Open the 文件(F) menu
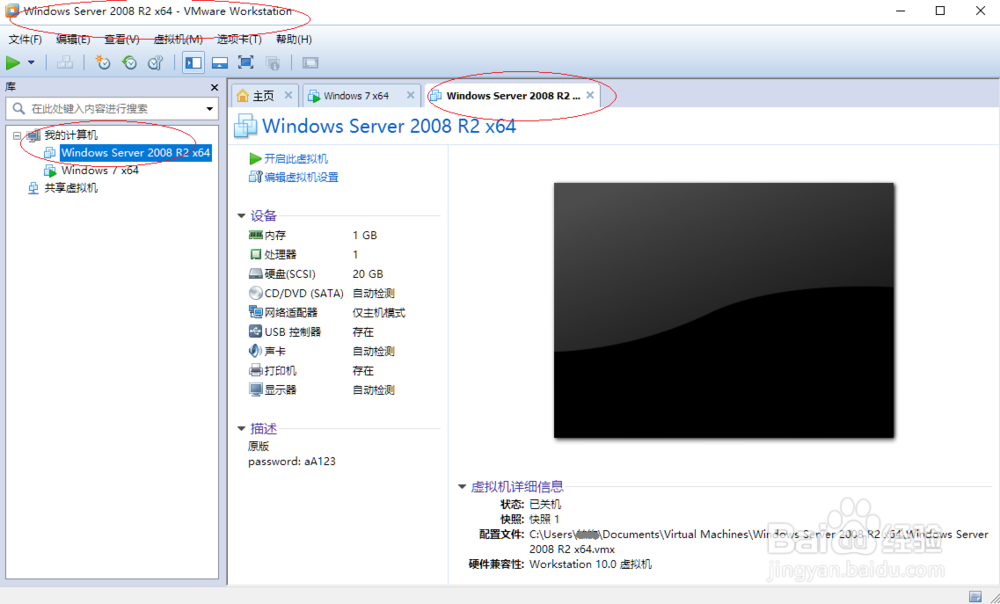The width and height of the screenshot is (1000, 604). click(x=26, y=40)
